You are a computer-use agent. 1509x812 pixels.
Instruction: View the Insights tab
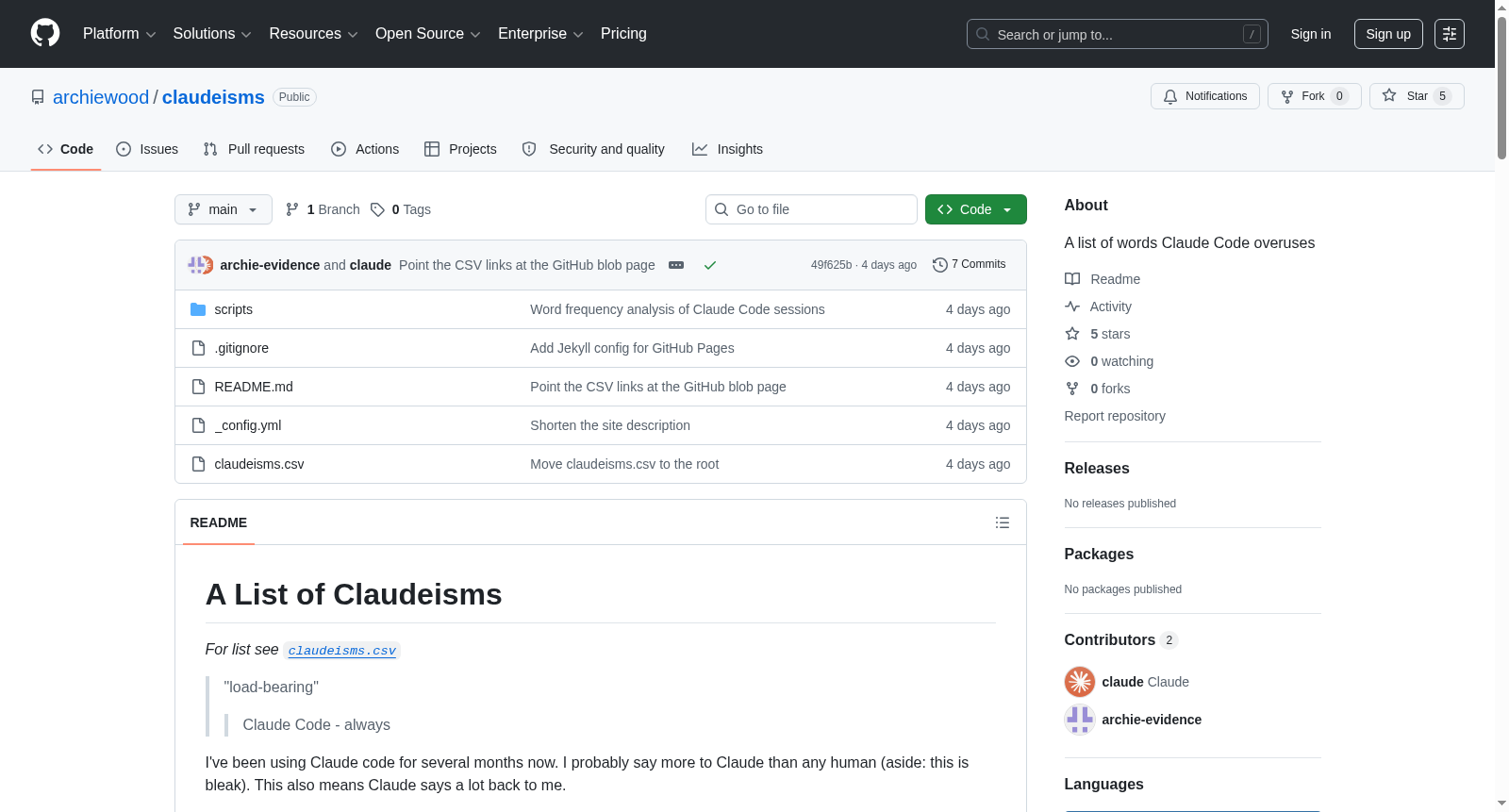pos(727,149)
